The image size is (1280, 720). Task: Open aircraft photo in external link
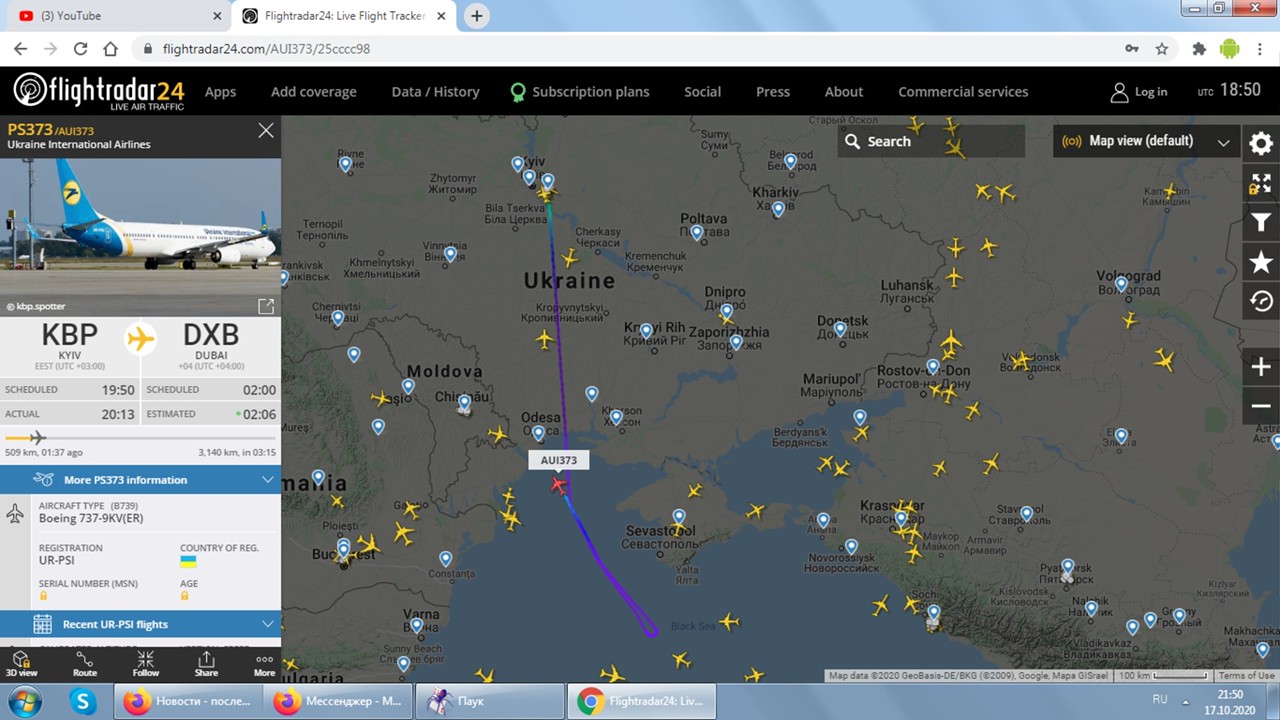coord(266,306)
